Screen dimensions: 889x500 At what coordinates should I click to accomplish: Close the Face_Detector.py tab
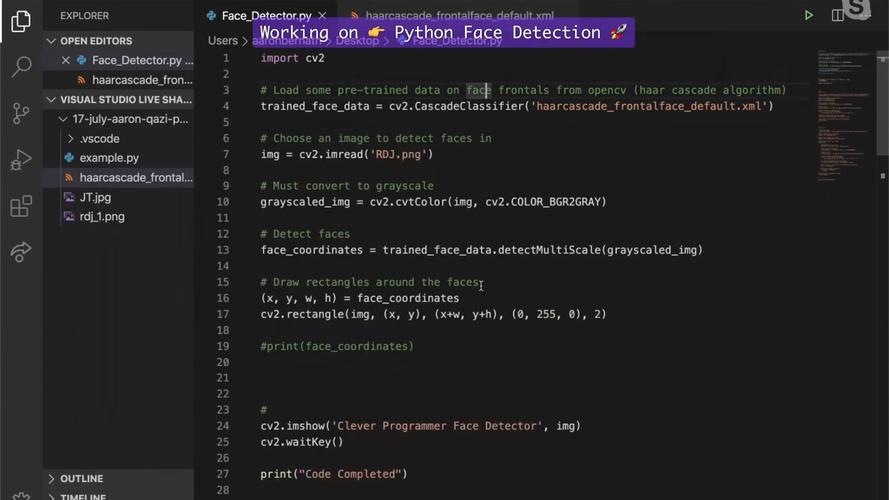click(x=322, y=15)
